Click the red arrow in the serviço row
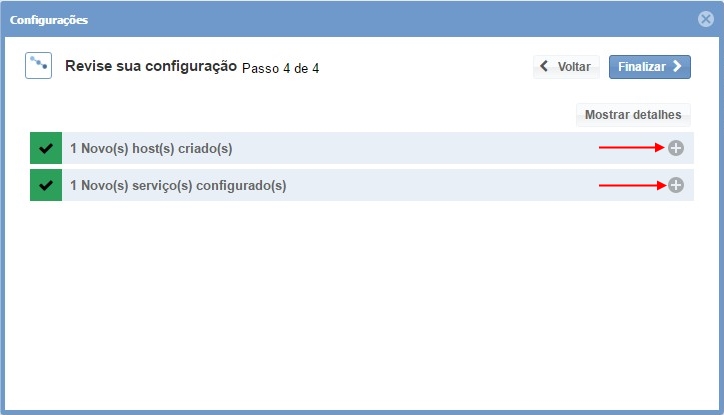Viewport: 724px width, 415px height. 630,185
